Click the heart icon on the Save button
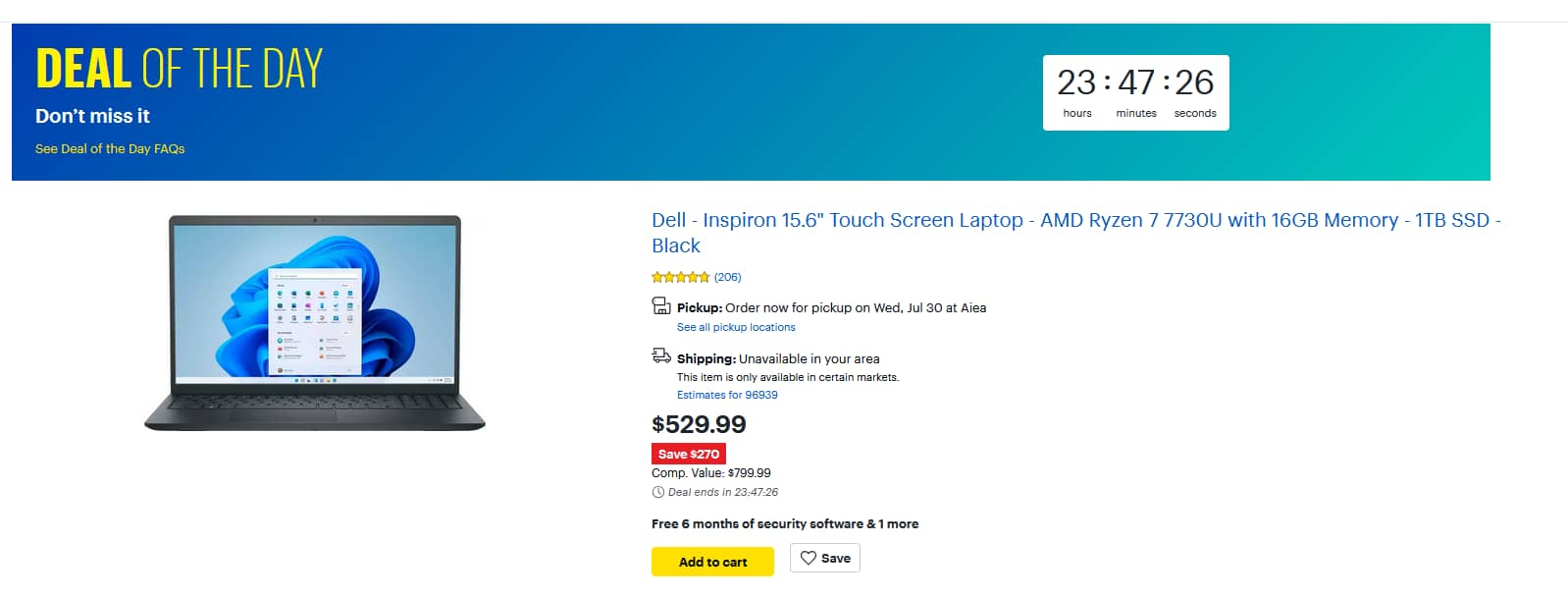This screenshot has width=1568, height=598. [808, 558]
